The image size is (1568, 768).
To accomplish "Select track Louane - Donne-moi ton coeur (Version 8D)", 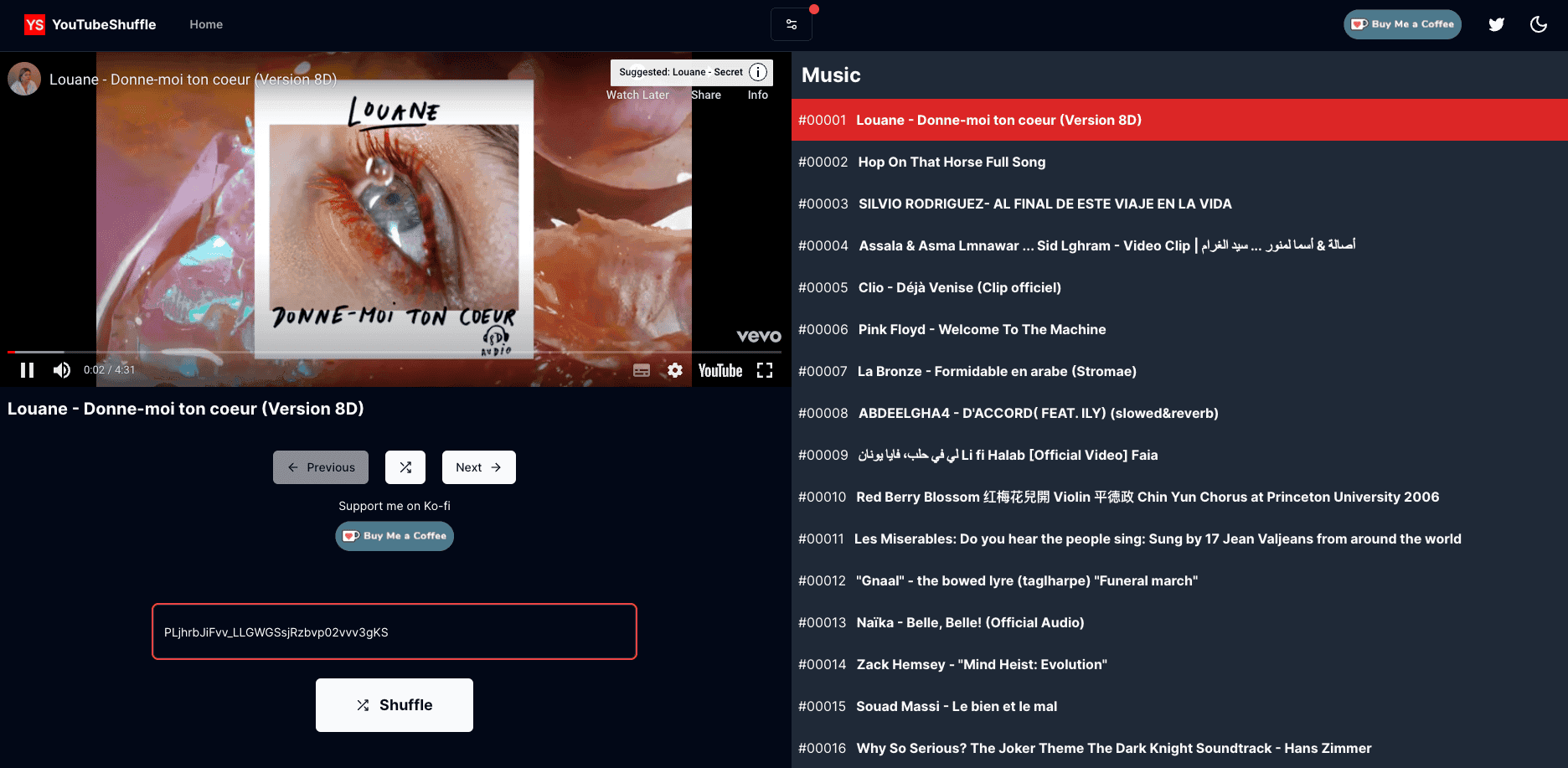I will (1179, 120).
